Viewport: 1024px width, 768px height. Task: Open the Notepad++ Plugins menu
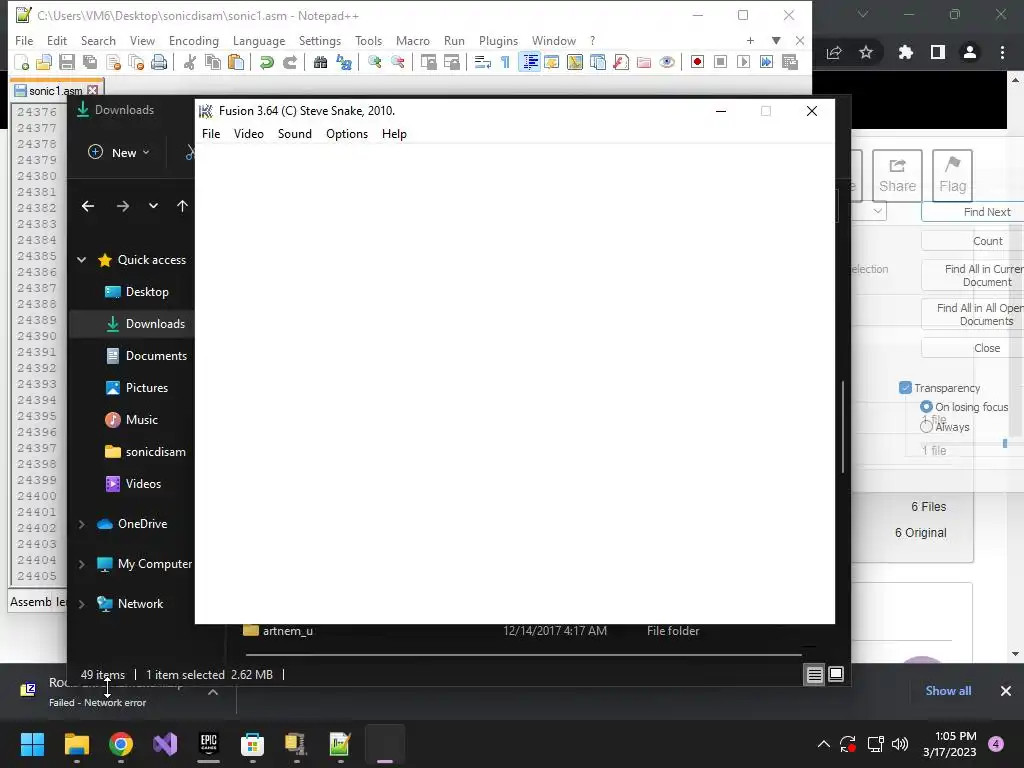[498, 40]
